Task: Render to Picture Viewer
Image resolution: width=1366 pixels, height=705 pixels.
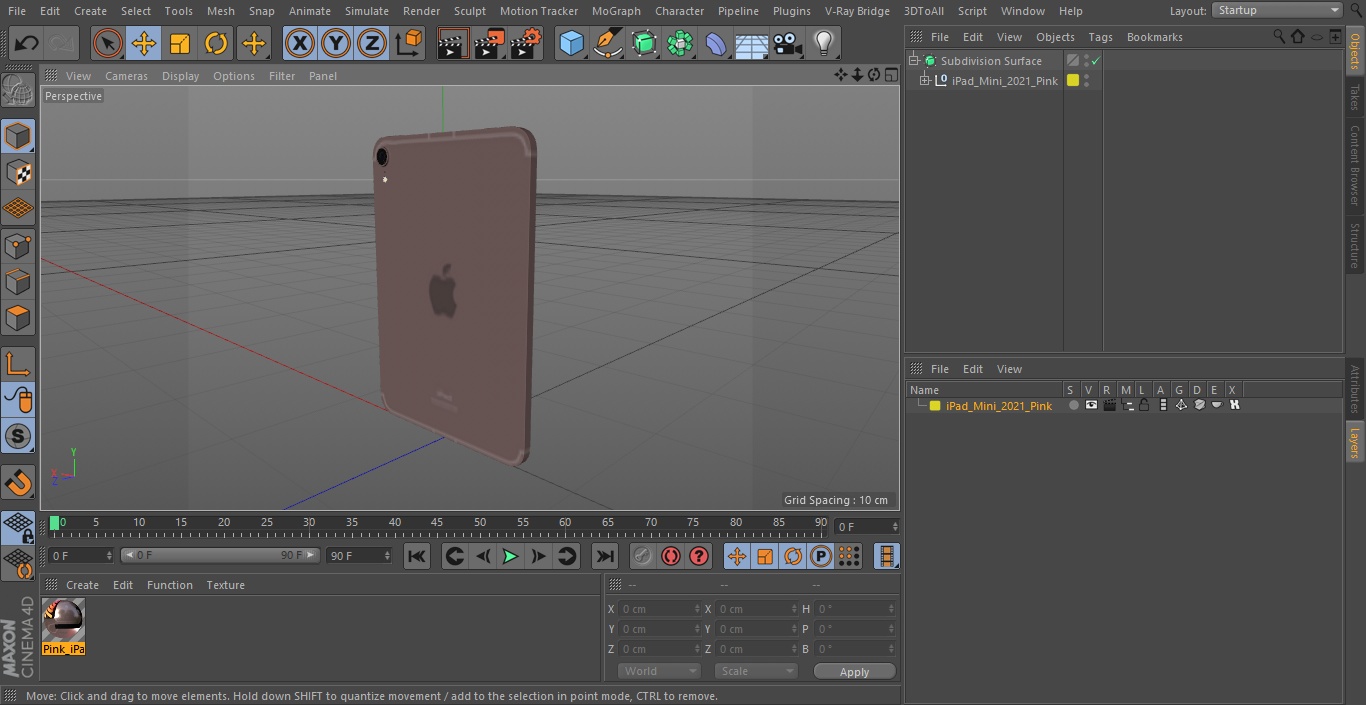Action: pos(490,43)
